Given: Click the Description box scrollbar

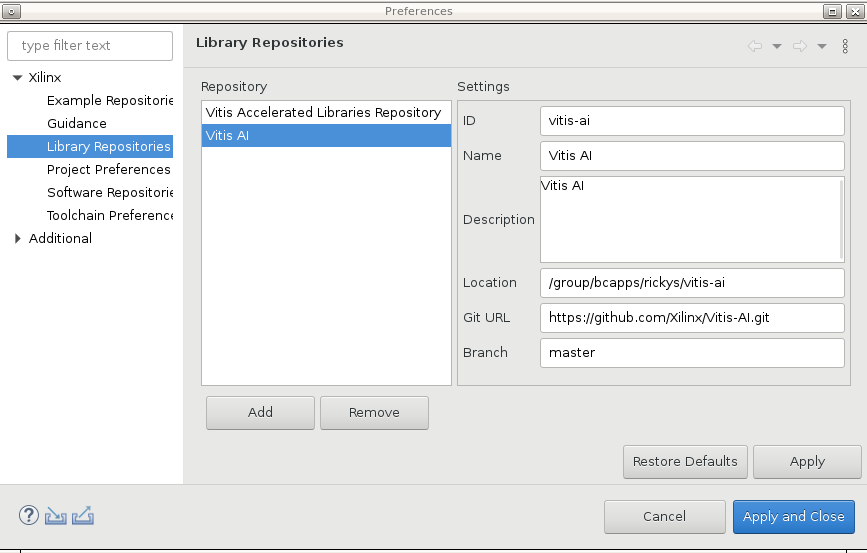Looking at the screenshot, I should point(843,219).
